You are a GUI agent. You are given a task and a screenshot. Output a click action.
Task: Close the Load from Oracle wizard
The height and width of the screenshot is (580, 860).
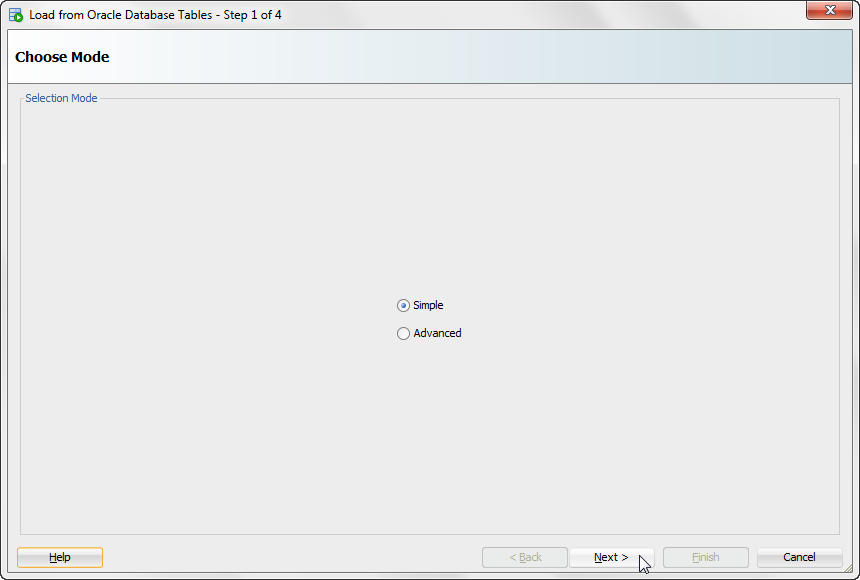tap(829, 10)
